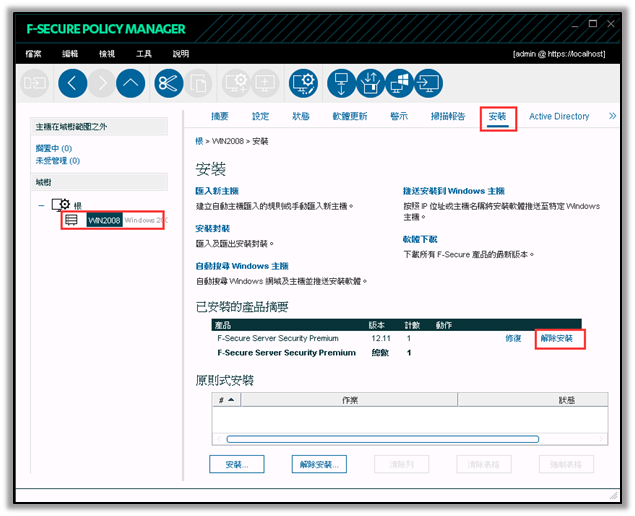Click the 主機在域樹範圍之外 panel header
The height and width of the screenshot is (516, 635).
(99, 126)
